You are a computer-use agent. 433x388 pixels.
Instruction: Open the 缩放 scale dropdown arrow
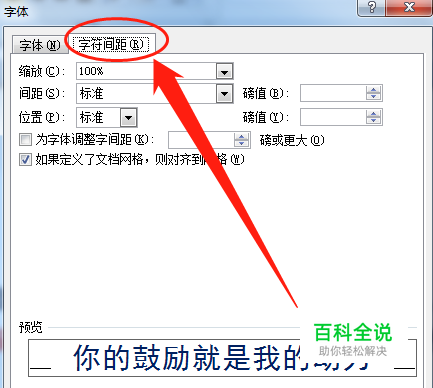click(224, 72)
